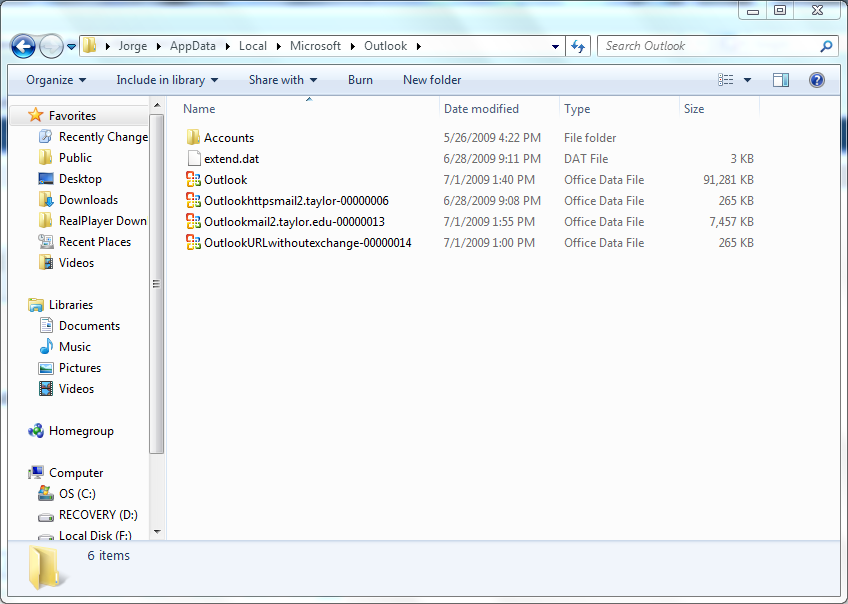Viewport: 848px width, 604px height.
Task: Click the Forward navigation arrow button
Action: point(51,47)
